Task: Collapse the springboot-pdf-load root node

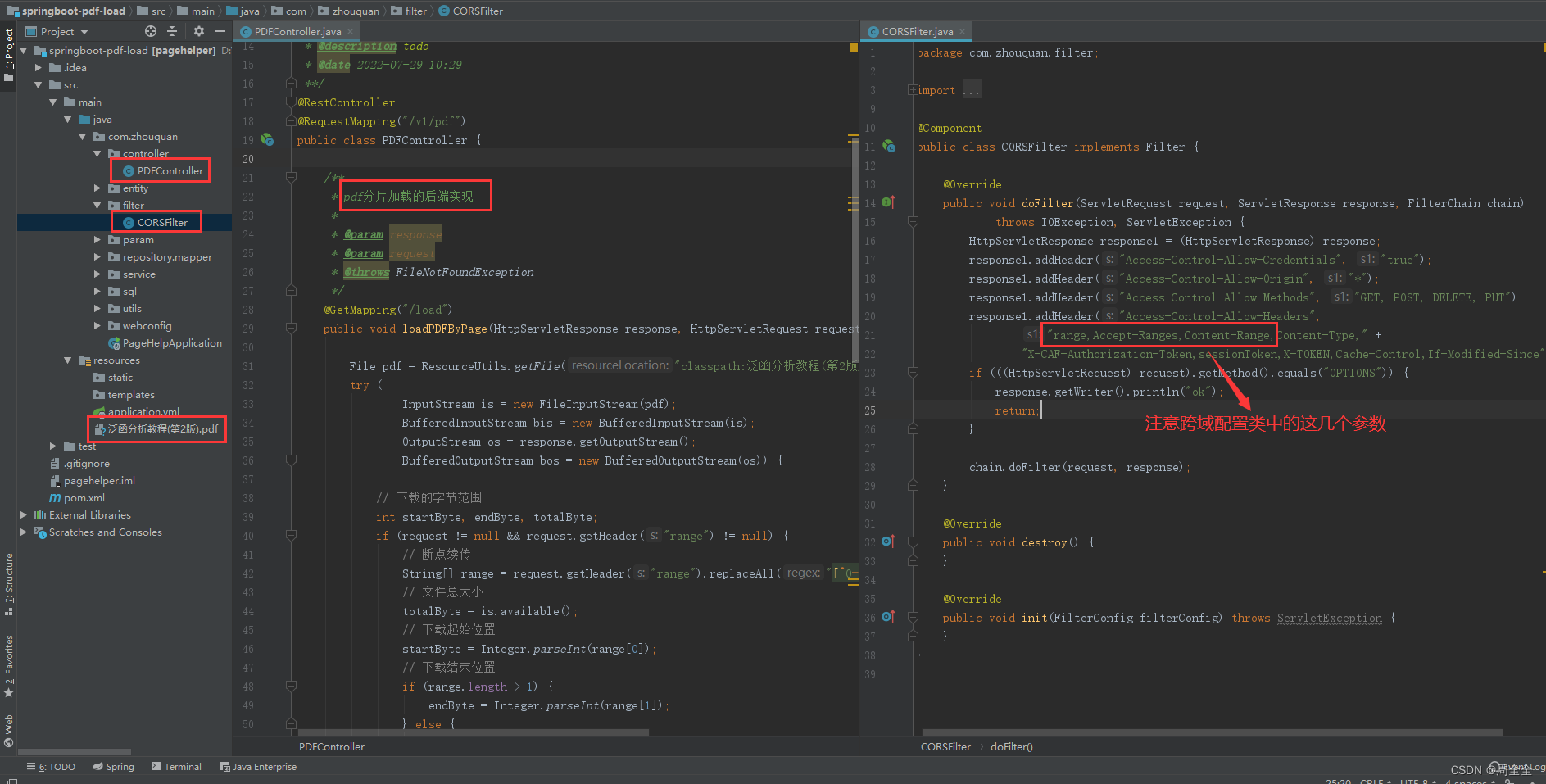Action: [x=24, y=50]
